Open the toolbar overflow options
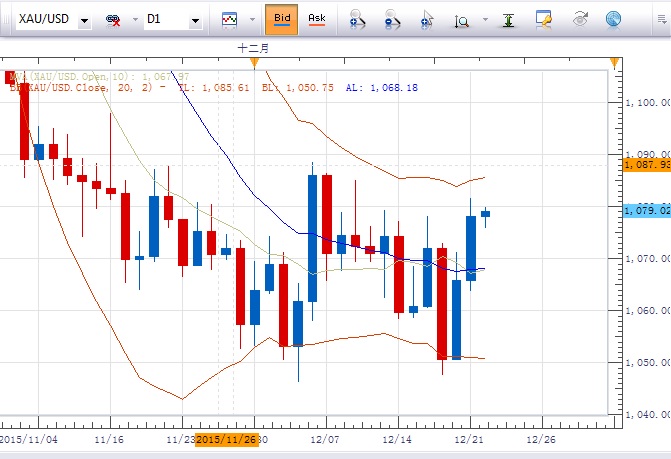 point(662,19)
